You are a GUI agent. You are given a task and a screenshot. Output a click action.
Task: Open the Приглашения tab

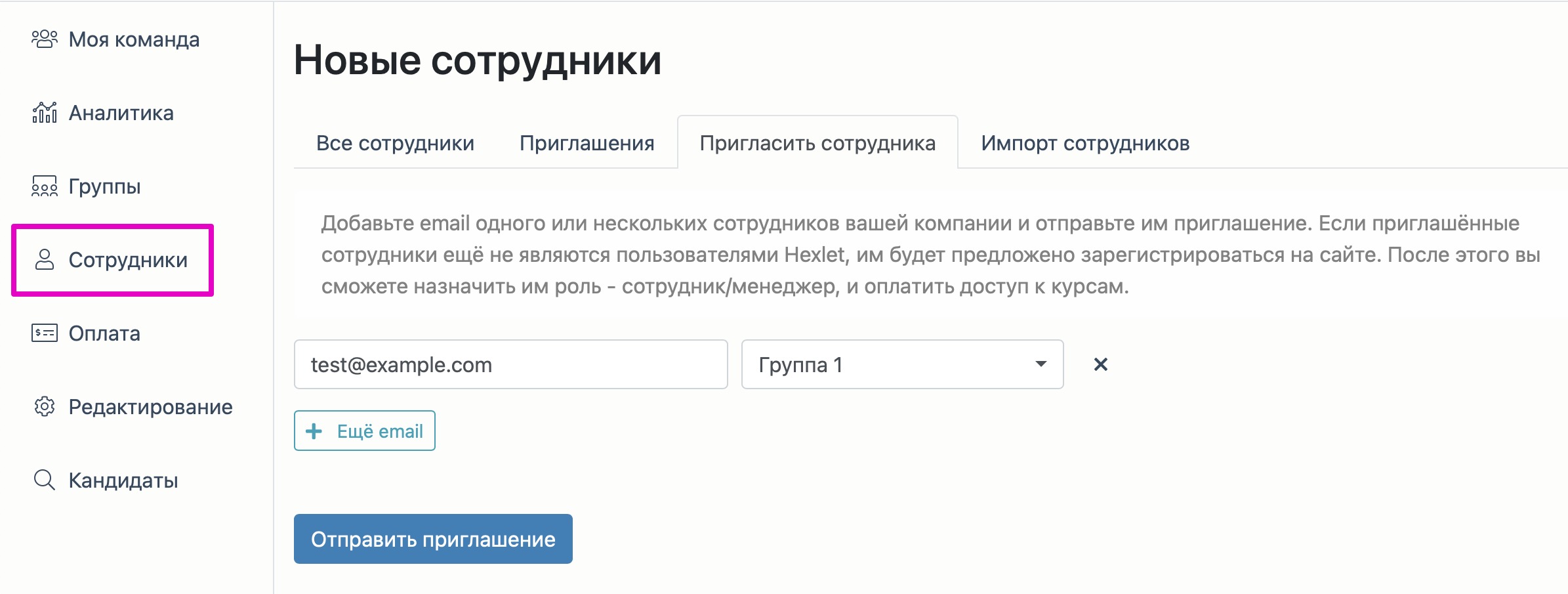coord(587,143)
